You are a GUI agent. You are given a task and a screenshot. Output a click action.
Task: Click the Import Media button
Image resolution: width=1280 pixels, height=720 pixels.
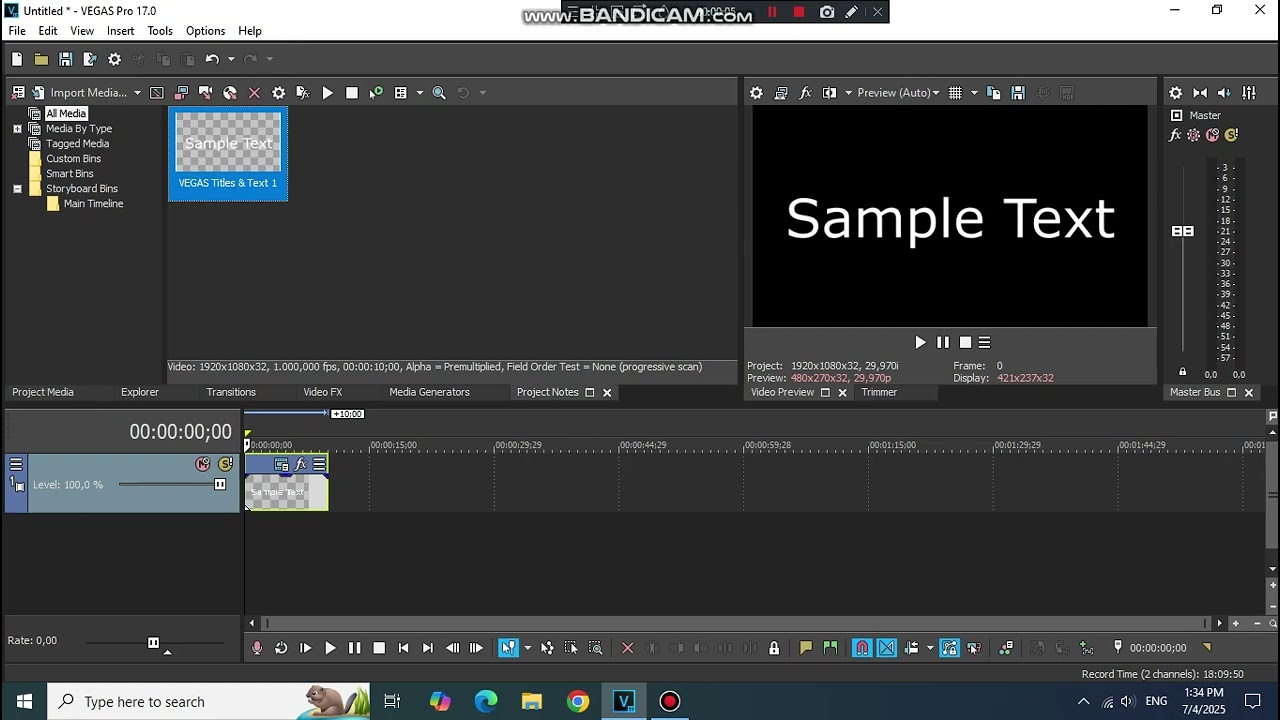click(80, 93)
